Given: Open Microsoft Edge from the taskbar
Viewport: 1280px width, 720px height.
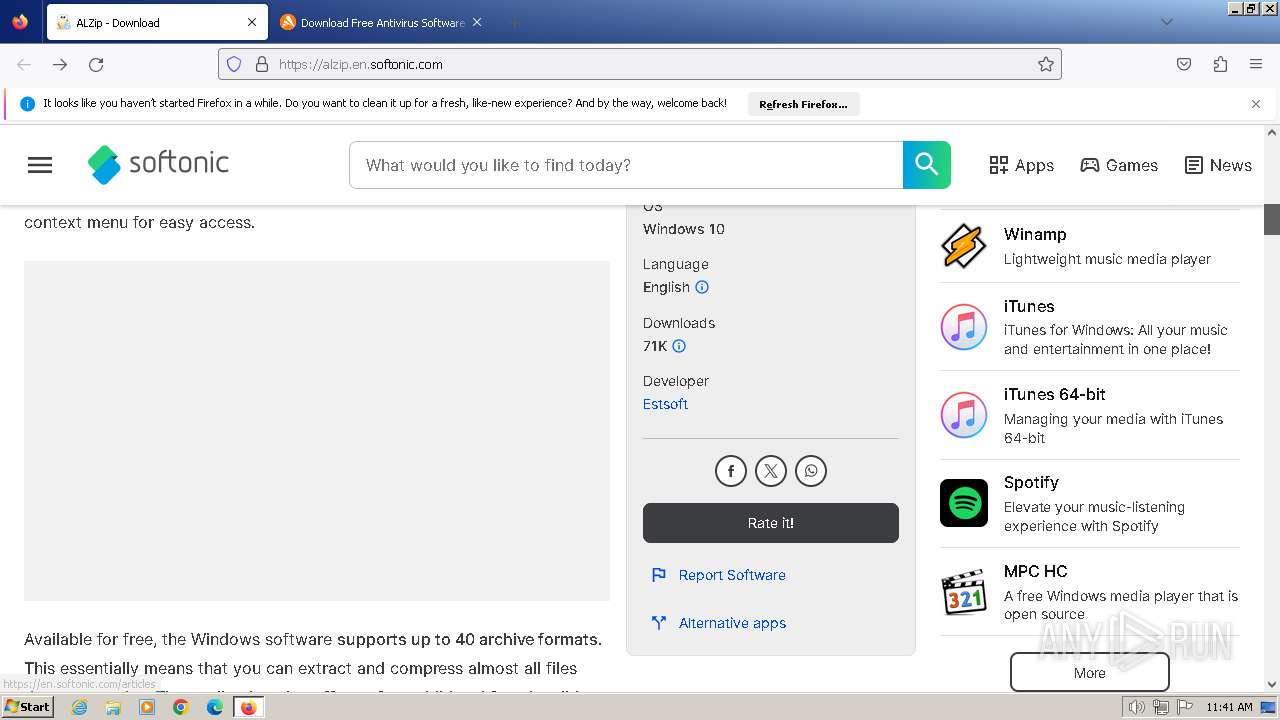Looking at the screenshot, I should (215, 707).
